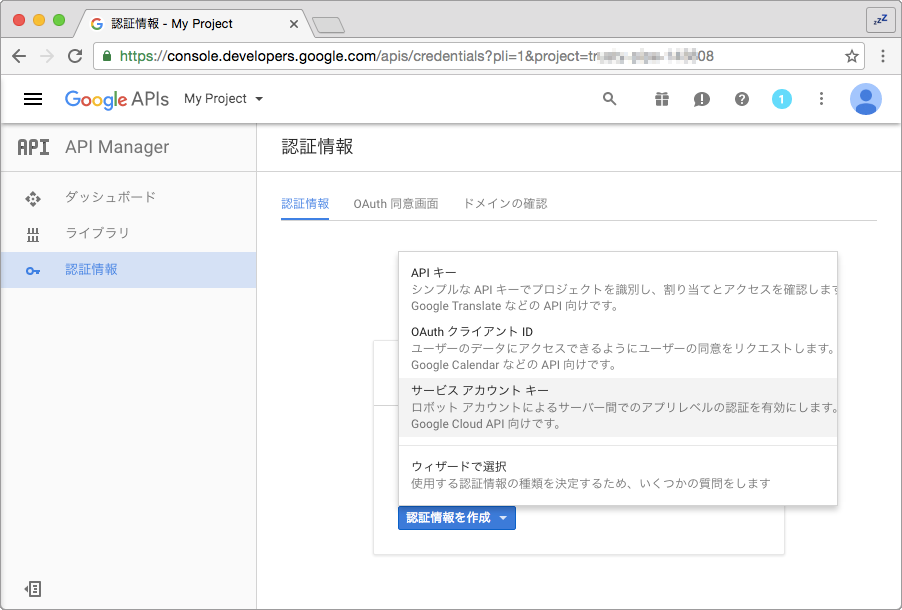Image resolution: width=902 pixels, height=610 pixels.
Task: Click the green lock security icon
Action: click(107, 56)
